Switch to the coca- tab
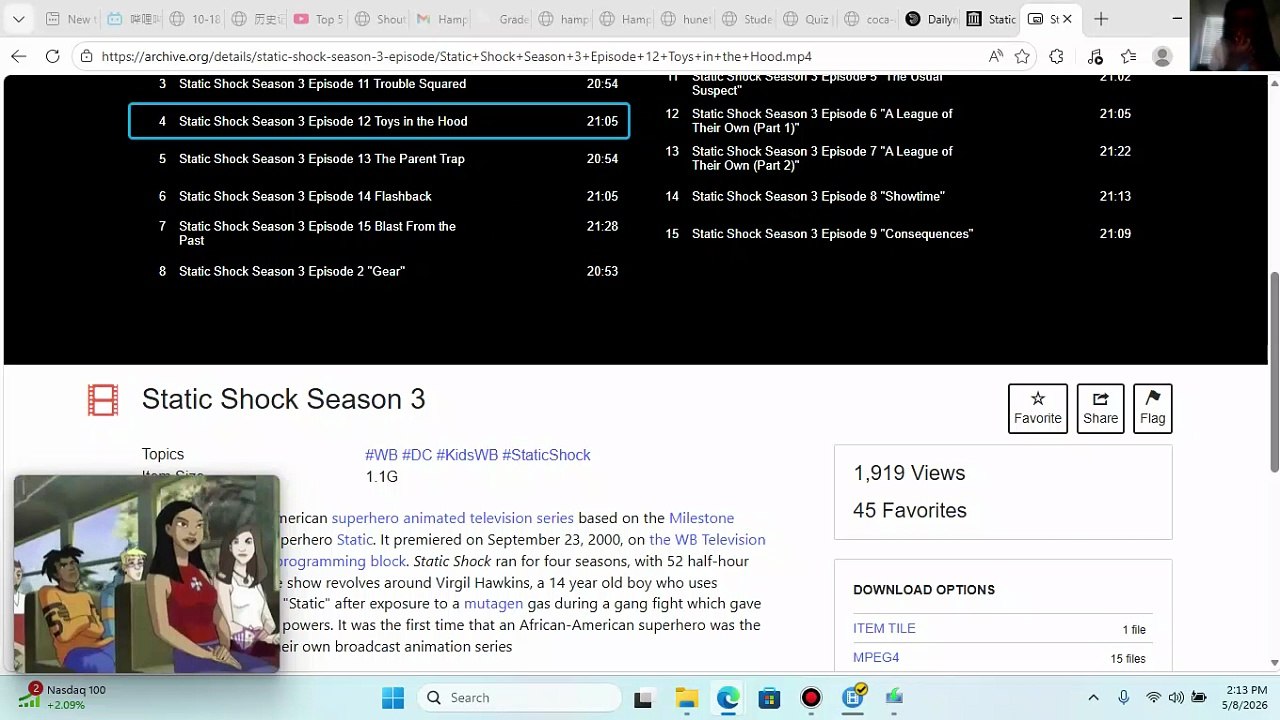 pyautogui.click(x=867, y=19)
